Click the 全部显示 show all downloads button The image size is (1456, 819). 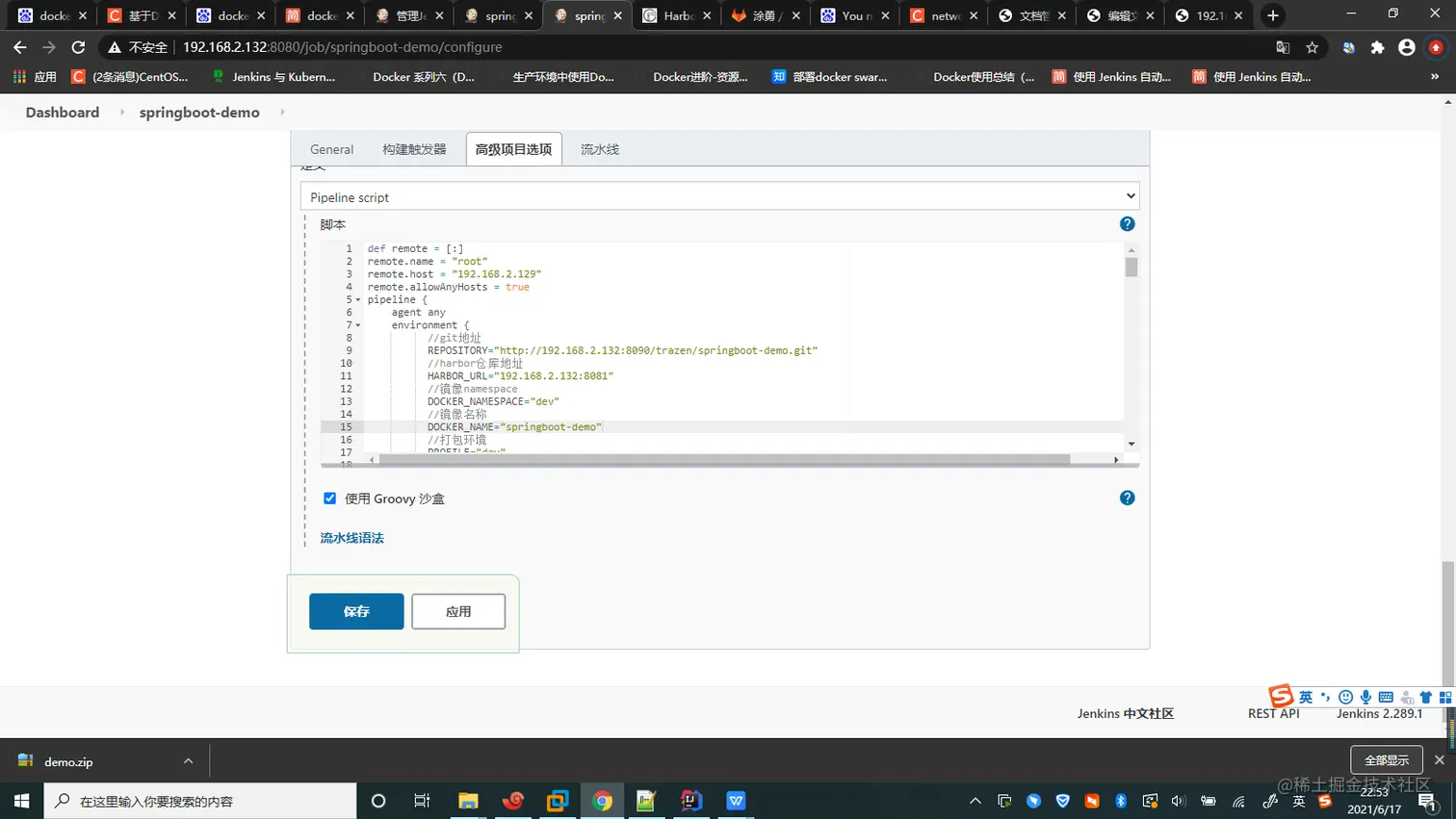coord(1386,760)
